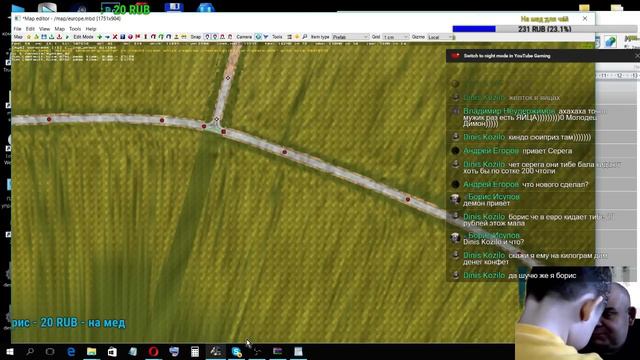The width and height of the screenshot is (640, 360).
Task: Select the green move-item tool in Edit Mode
Action: (99, 37)
